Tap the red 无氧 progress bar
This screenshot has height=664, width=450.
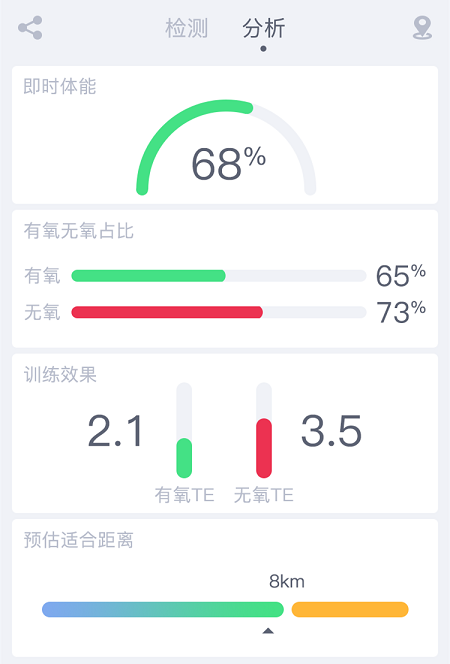pyautogui.click(x=167, y=313)
